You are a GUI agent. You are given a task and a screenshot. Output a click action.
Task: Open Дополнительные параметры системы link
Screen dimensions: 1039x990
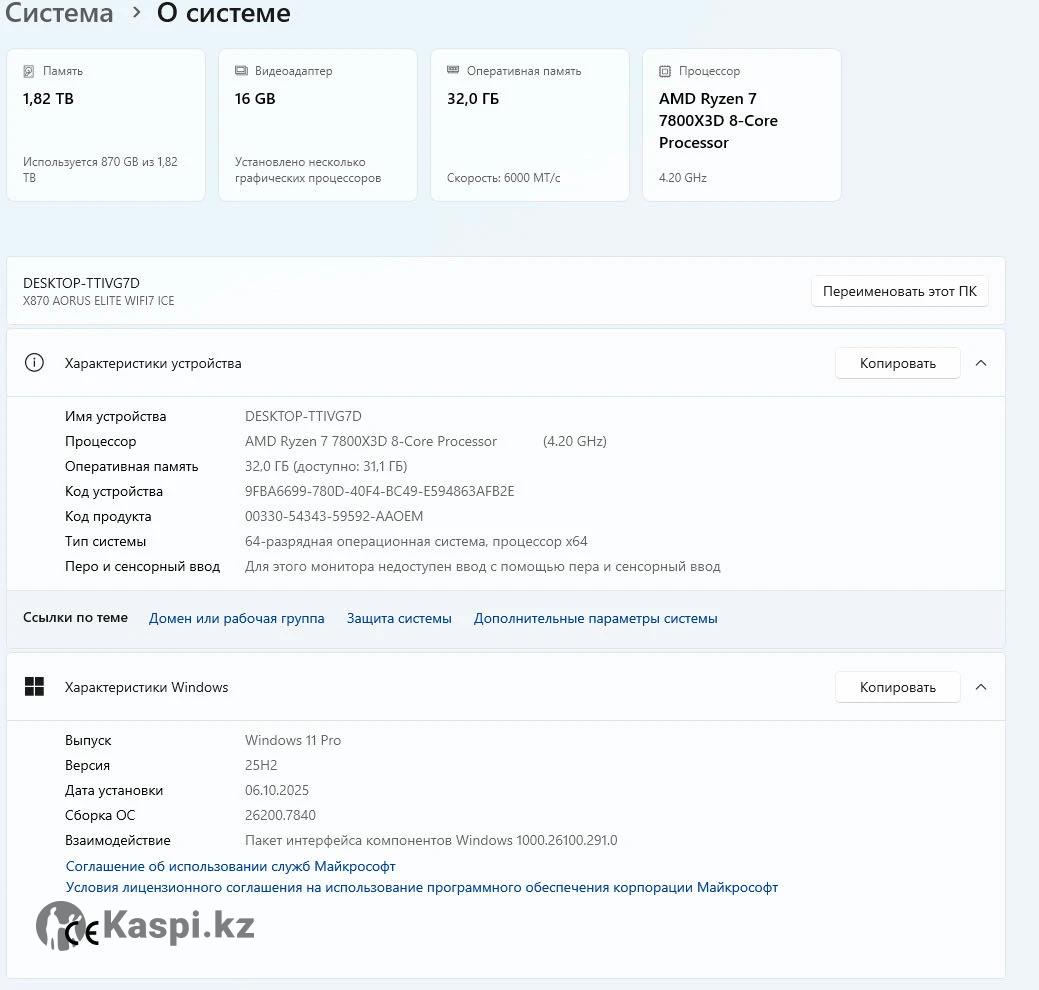tap(595, 618)
